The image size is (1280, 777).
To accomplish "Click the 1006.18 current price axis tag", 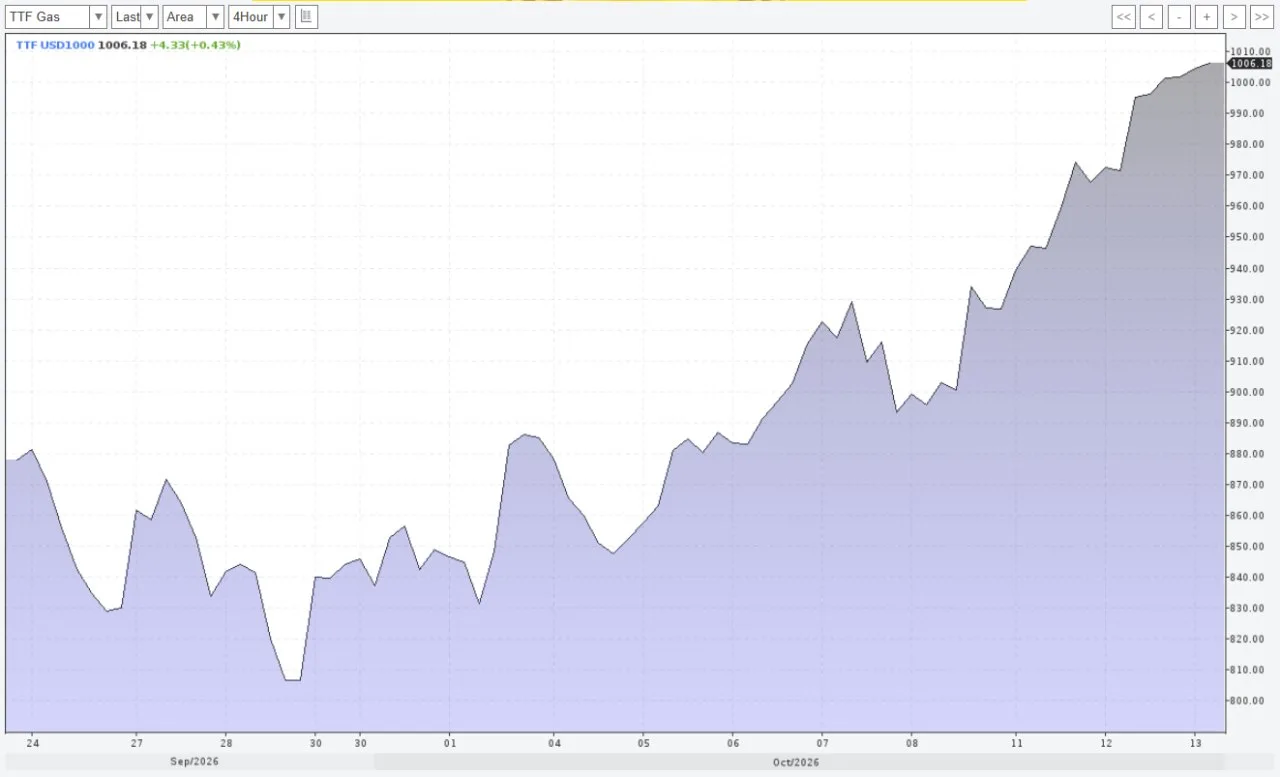I will (1250, 63).
